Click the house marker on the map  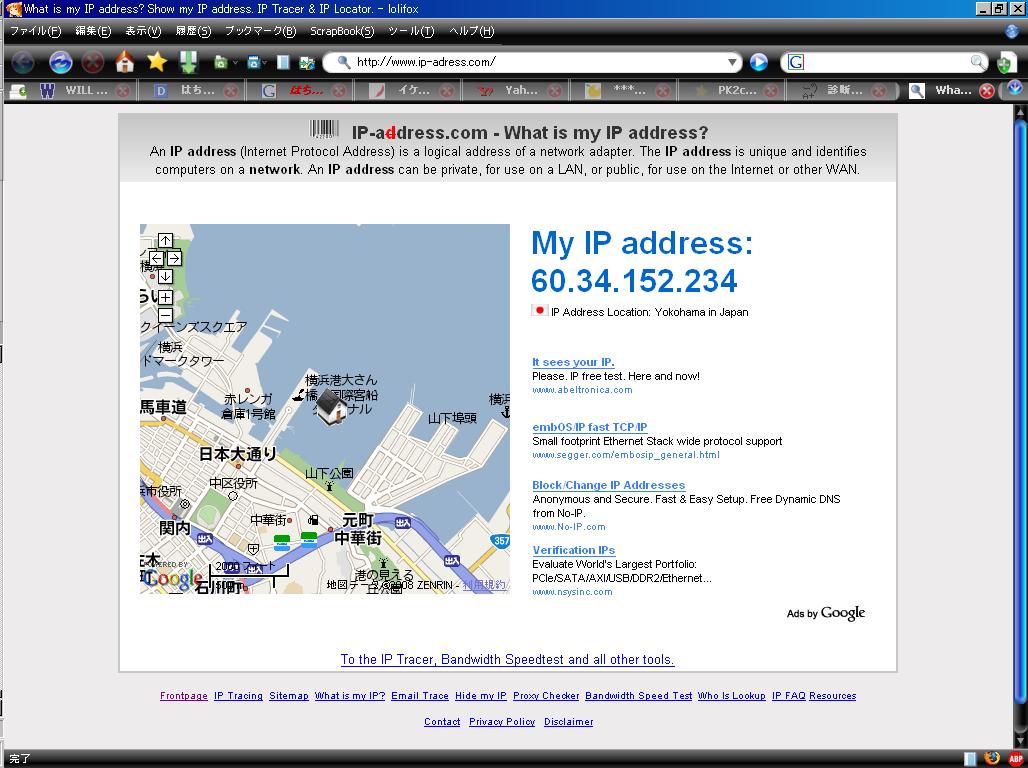tap(330, 407)
